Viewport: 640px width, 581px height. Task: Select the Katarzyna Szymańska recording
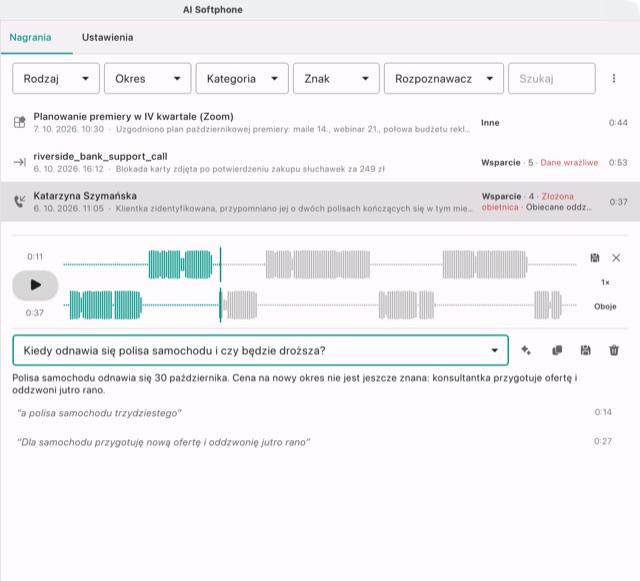pyautogui.click(x=320, y=202)
